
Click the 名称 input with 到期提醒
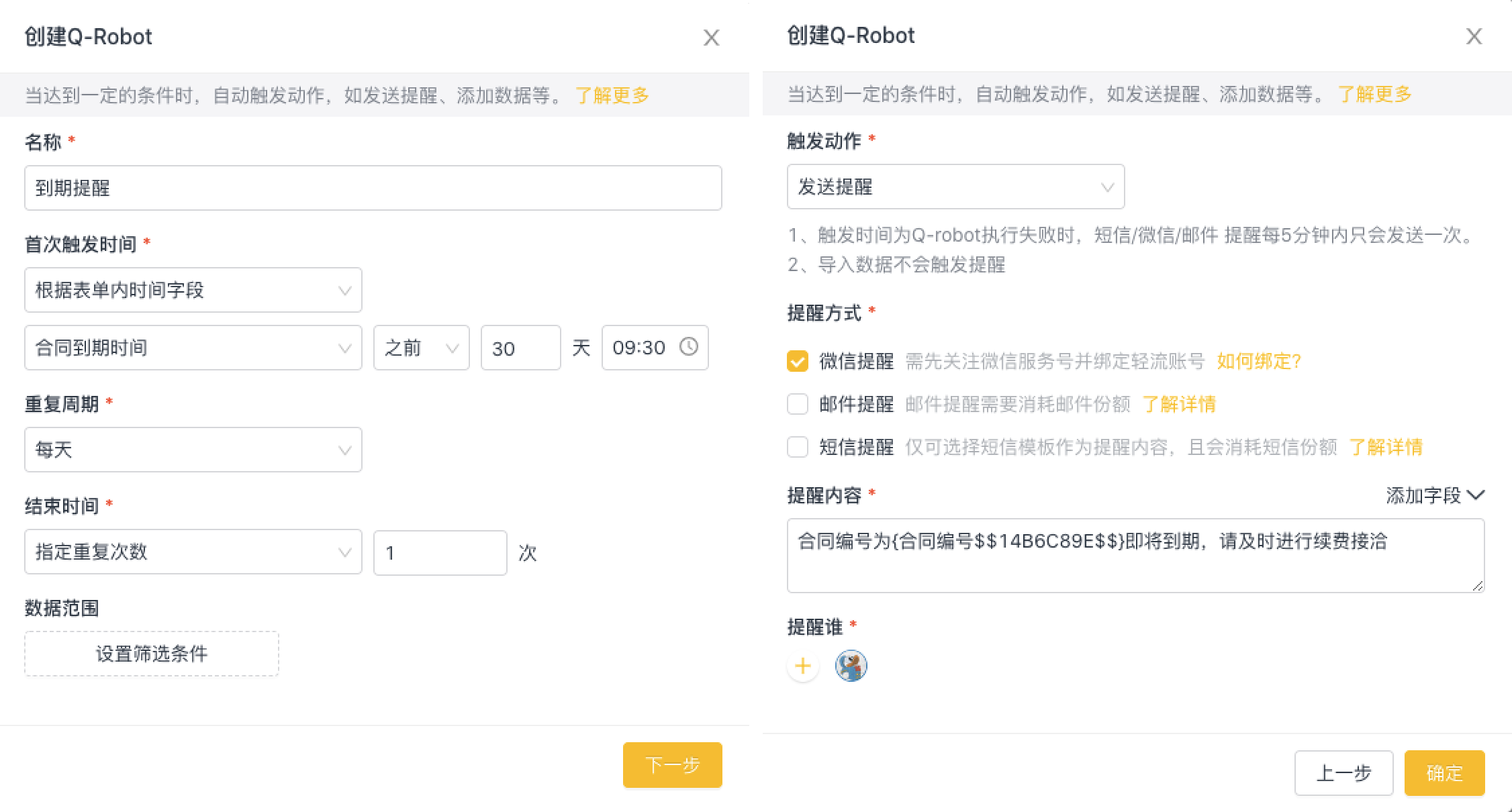pyautogui.click(x=373, y=188)
